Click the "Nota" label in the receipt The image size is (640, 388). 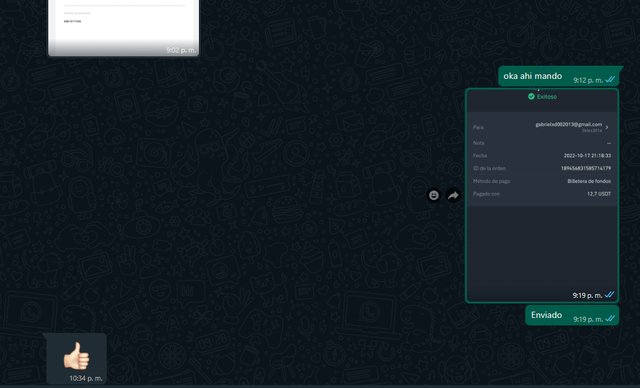pos(478,143)
